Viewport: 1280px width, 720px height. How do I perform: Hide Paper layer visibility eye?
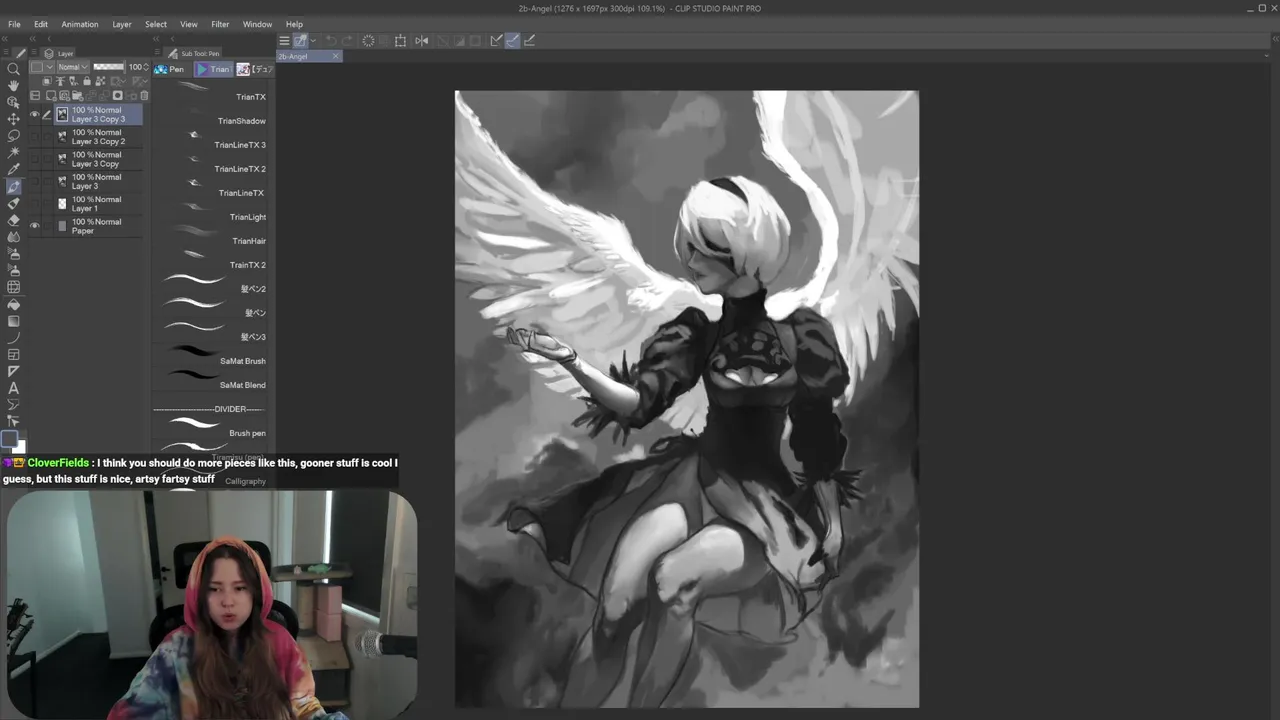34,225
